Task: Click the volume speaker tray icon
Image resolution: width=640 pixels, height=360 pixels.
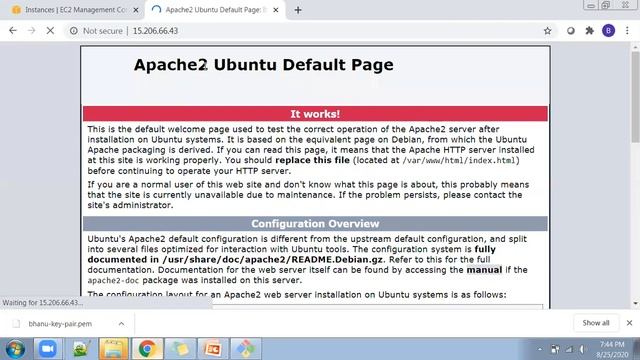Action: coord(582,349)
